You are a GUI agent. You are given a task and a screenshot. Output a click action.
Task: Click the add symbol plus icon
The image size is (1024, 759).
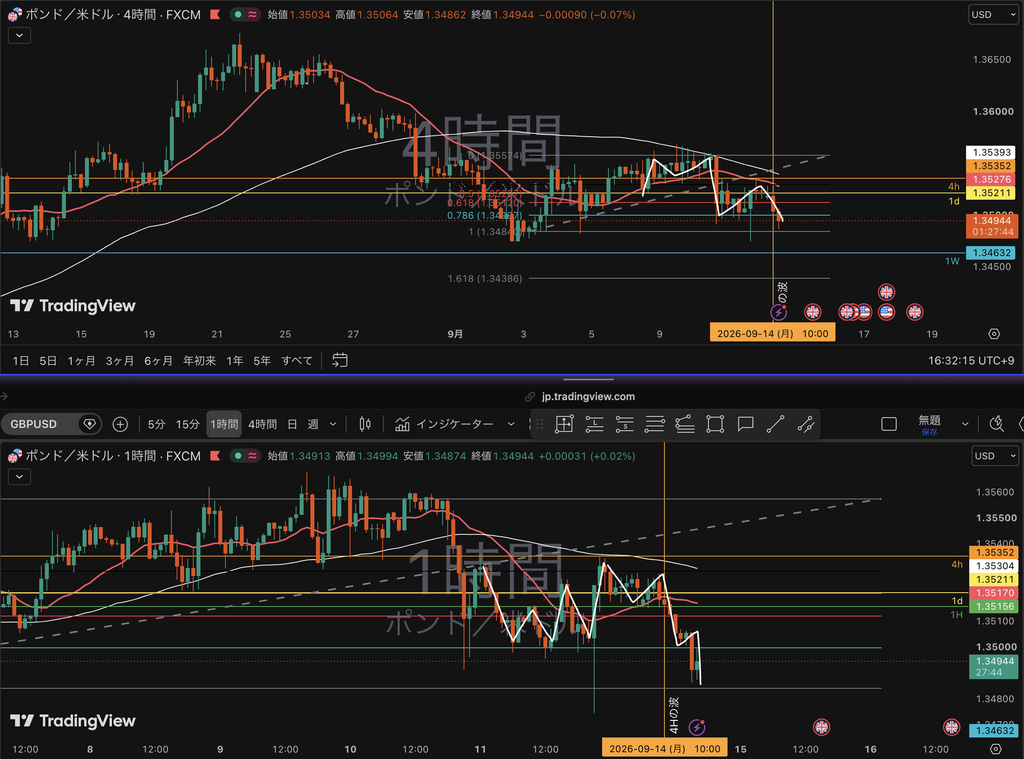pos(120,425)
